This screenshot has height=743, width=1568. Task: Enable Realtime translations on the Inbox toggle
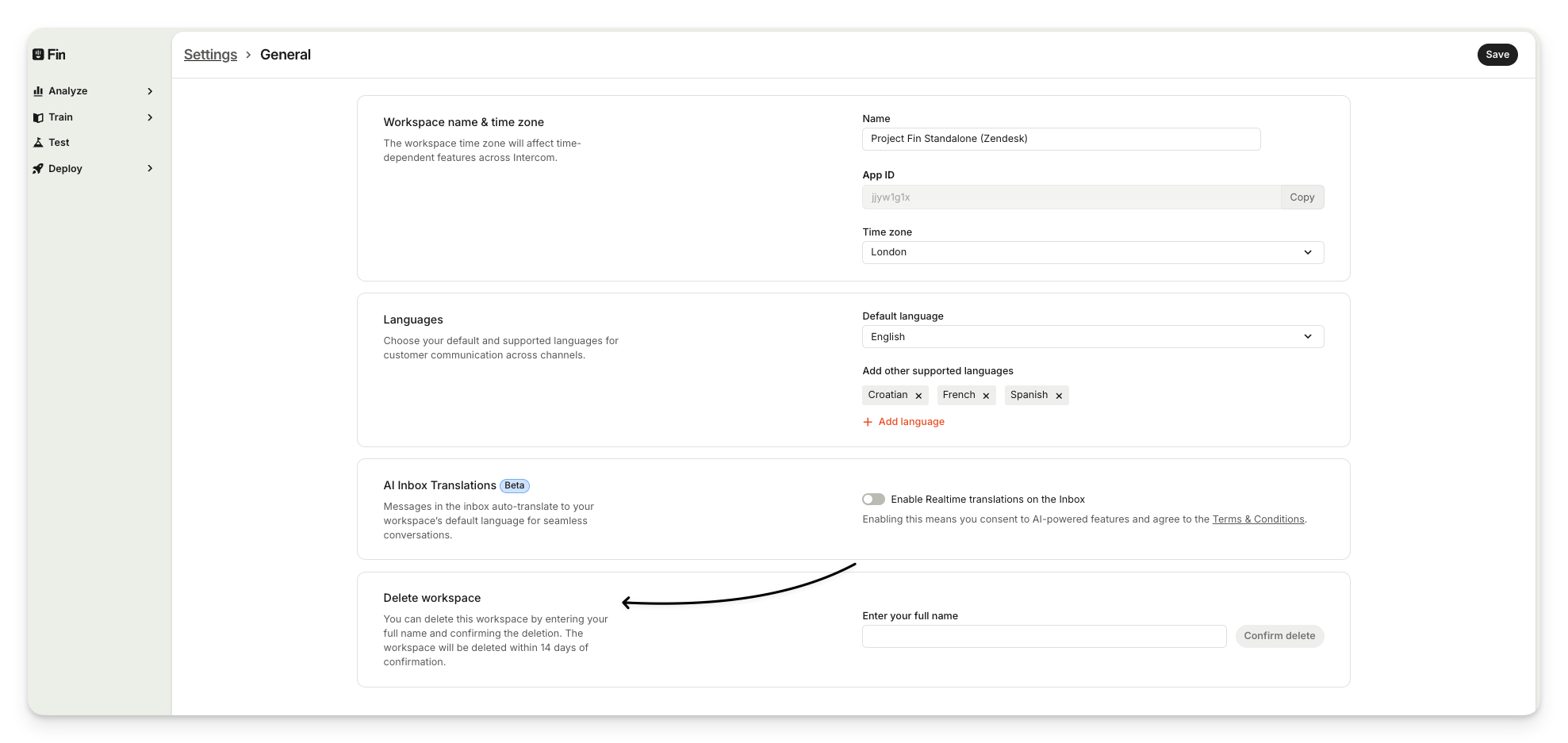tap(873, 500)
